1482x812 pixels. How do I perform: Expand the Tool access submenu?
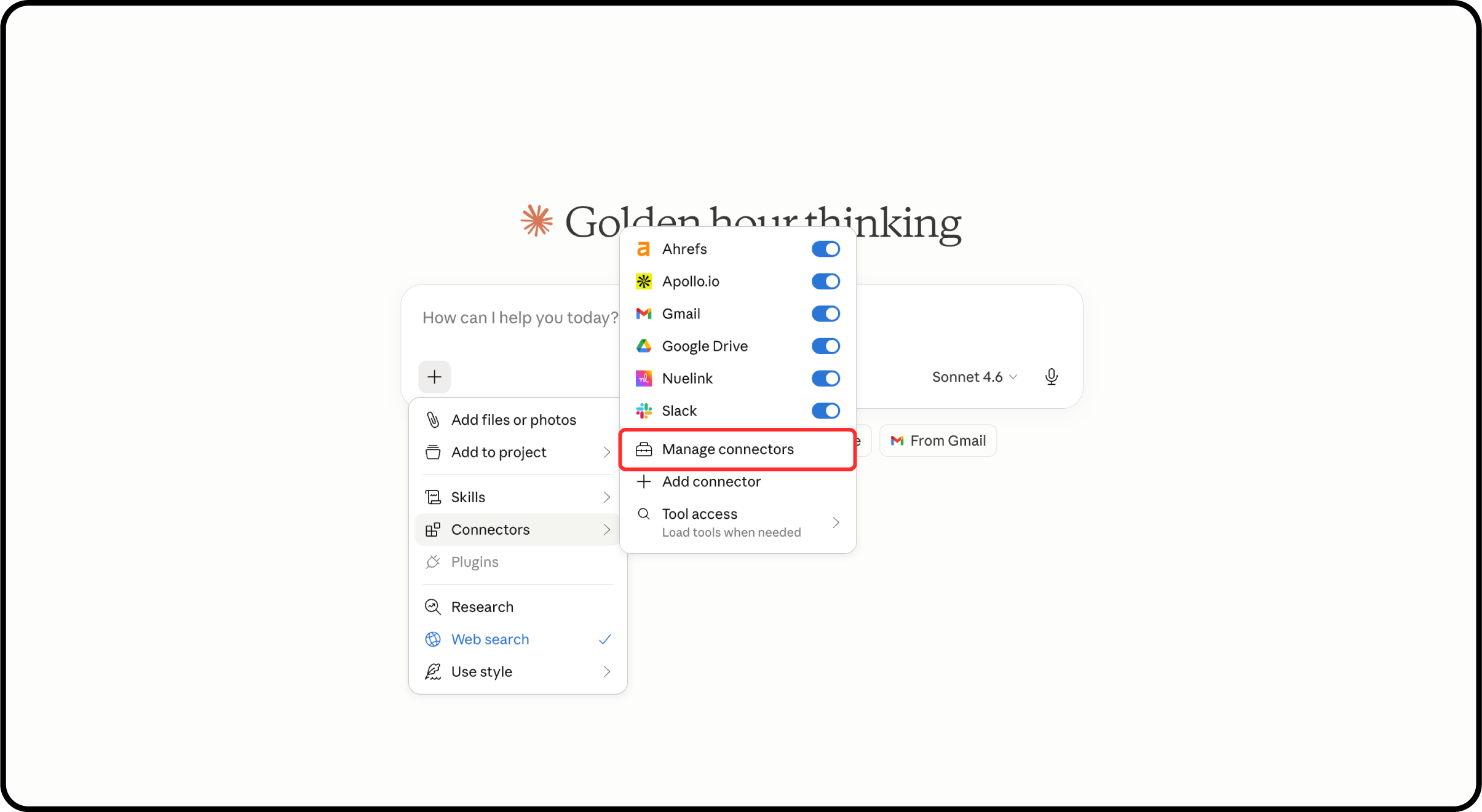[737, 522]
